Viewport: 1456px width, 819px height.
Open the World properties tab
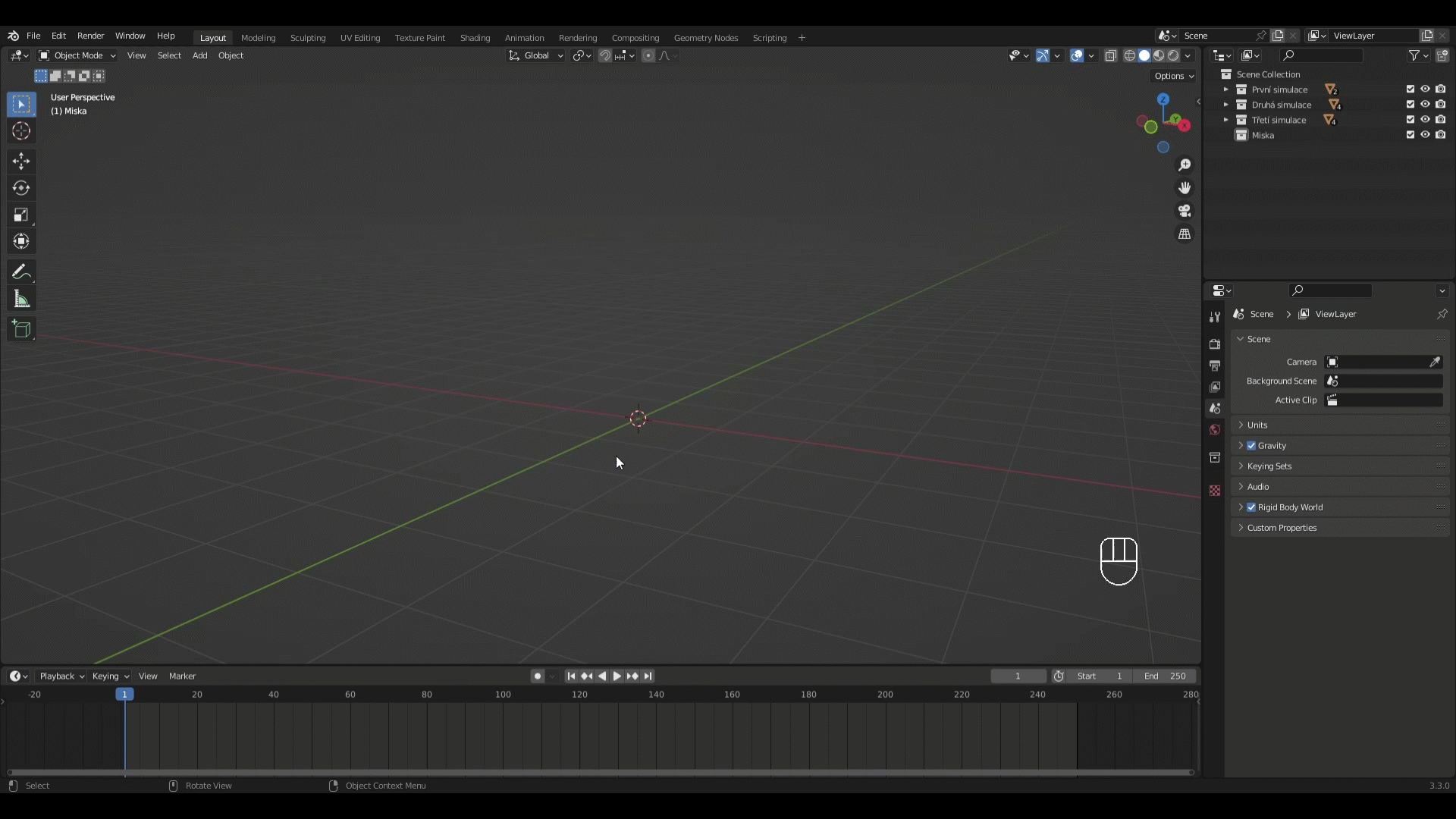1215,430
